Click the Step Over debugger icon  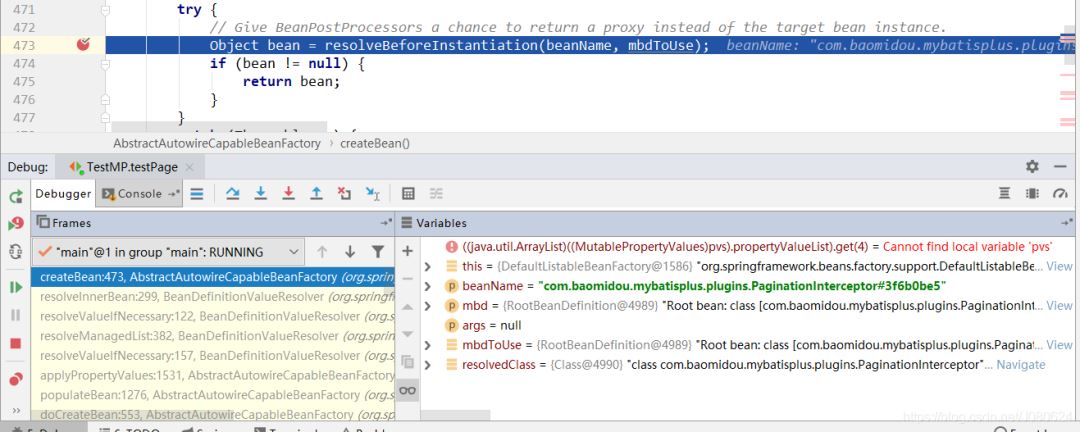[x=232, y=194]
